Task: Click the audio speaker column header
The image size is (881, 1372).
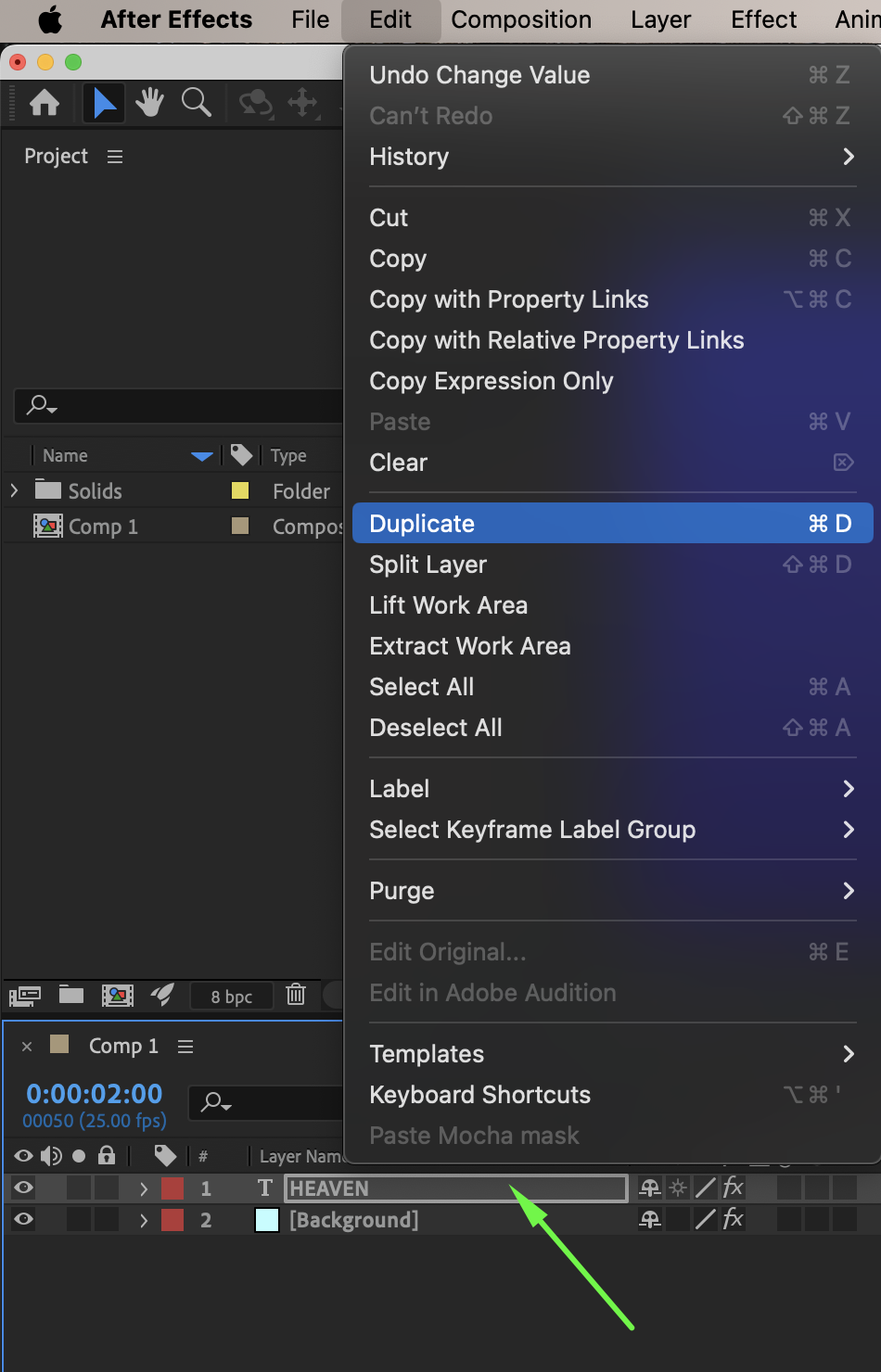Action: click(51, 1155)
